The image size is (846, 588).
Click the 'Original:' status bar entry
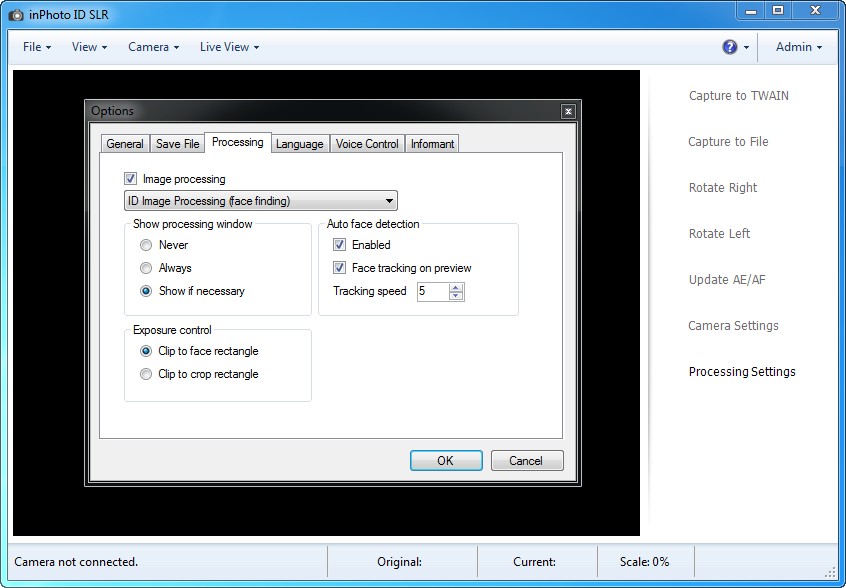pos(399,562)
